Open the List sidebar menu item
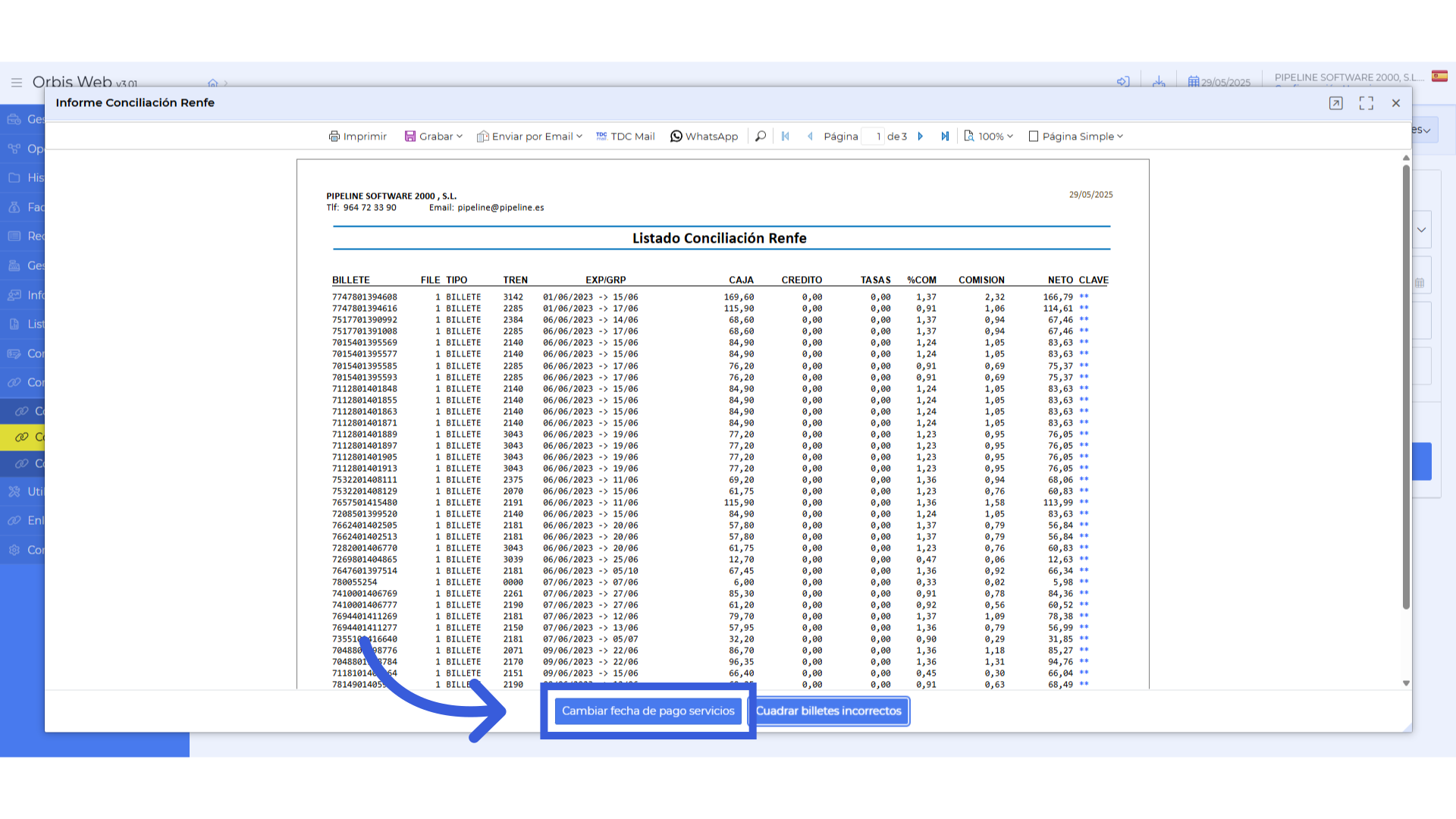Viewport: 1456px width, 819px height. coord(24,324)
